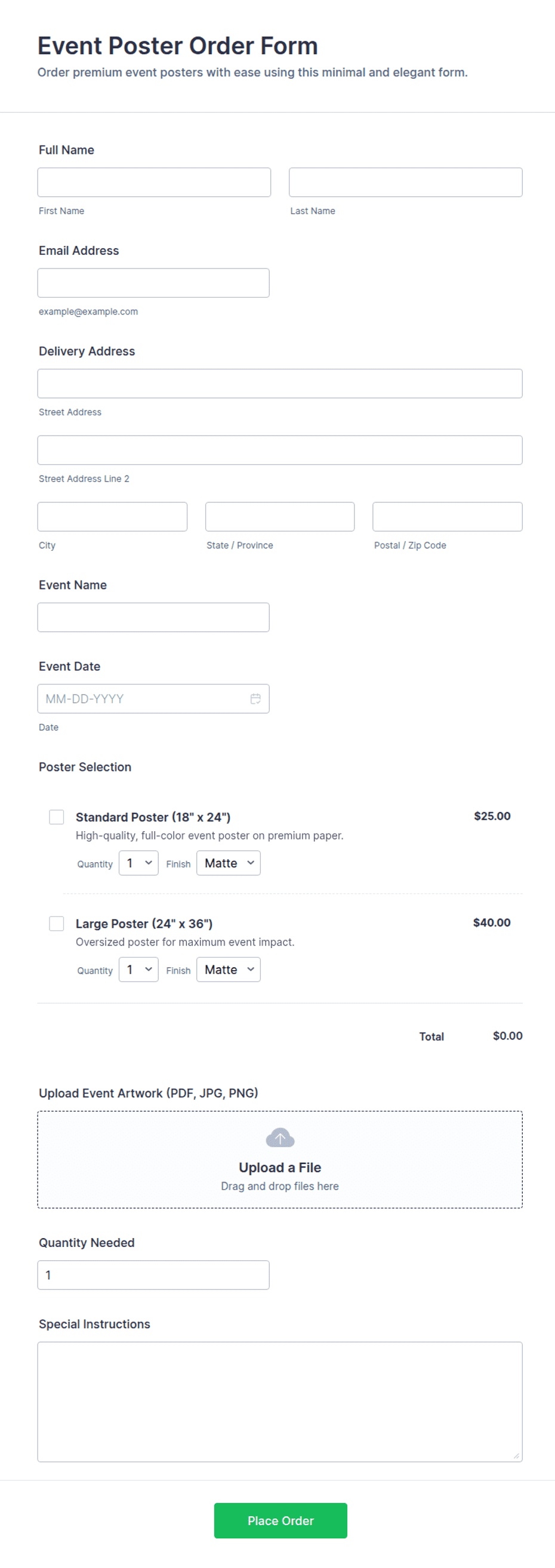Screen dimensions: 555x1568
Task: Click the cloud upload icon
Action: click(280, 1138)
